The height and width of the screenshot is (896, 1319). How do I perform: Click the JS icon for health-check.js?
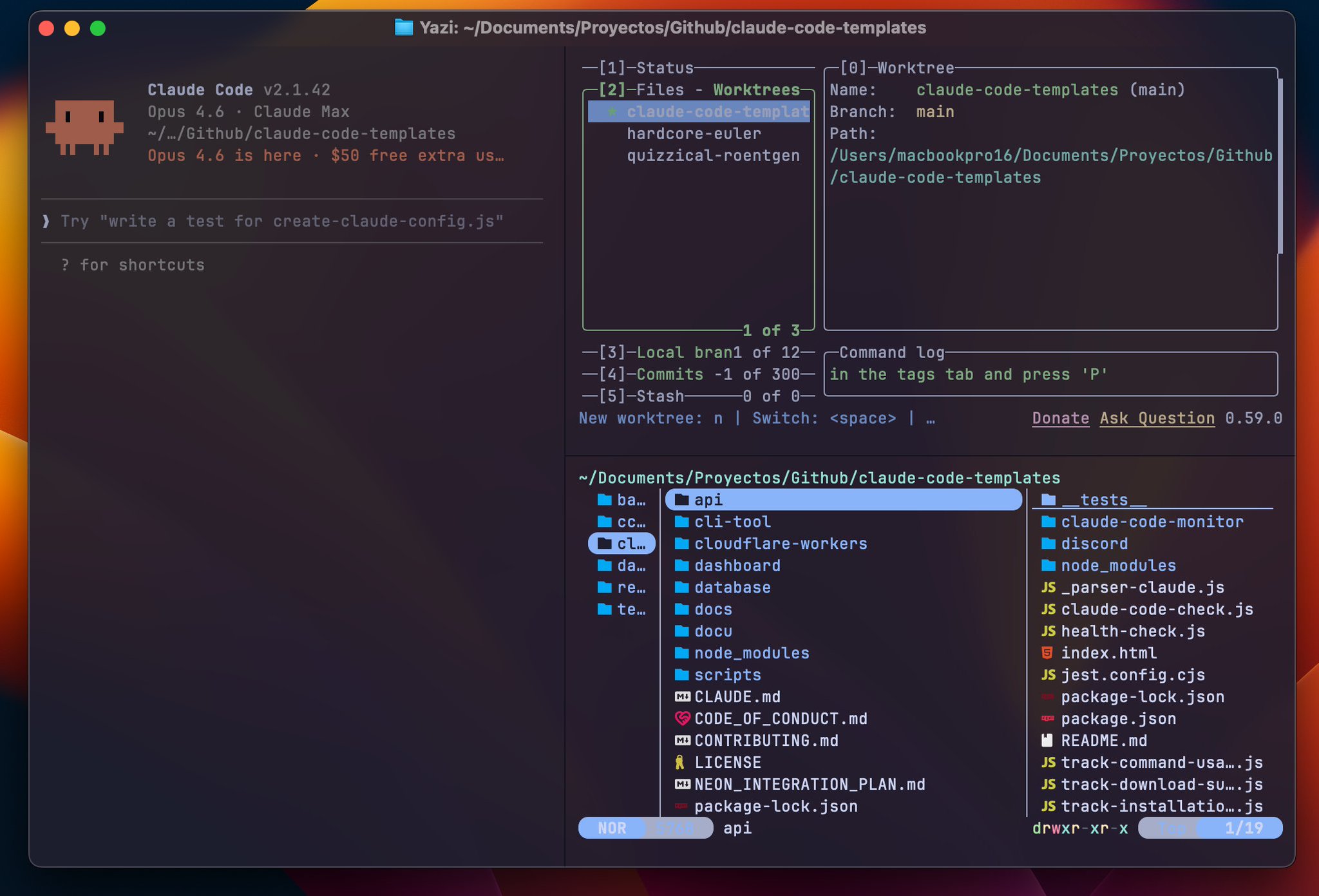pyautogui.click(x=1049, y=631)
